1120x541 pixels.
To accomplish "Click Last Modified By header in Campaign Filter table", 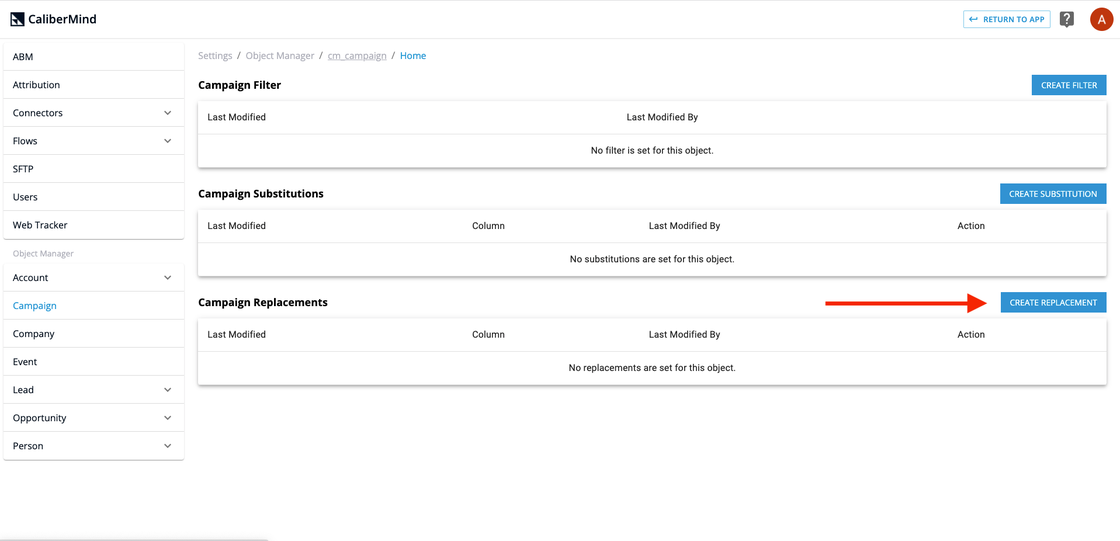I will click(x=662, y=117).
